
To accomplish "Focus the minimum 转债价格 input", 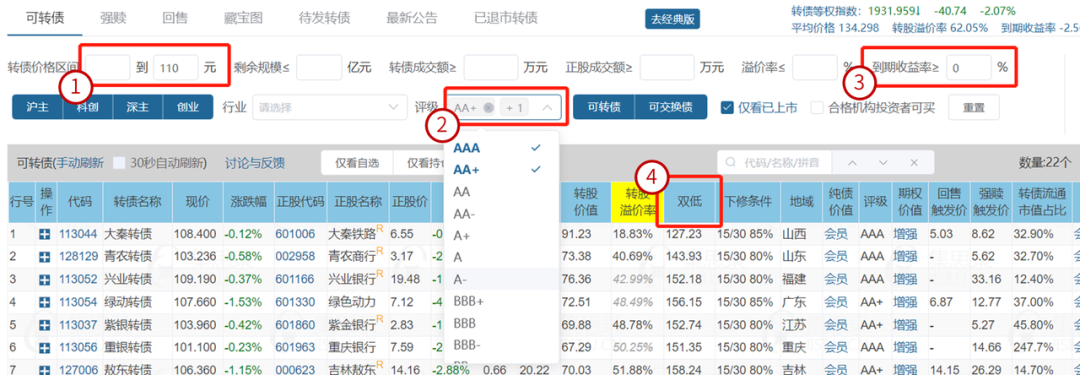I will pyautogui.click(x=108, y=68).
